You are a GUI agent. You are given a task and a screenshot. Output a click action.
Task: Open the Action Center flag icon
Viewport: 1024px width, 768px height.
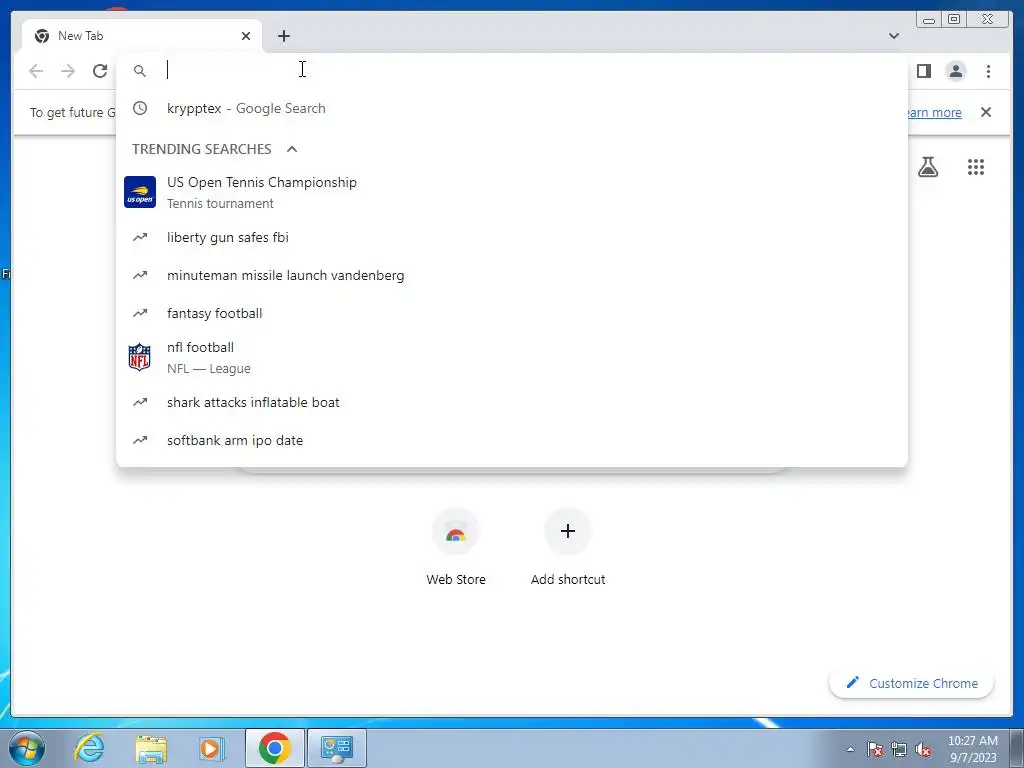(875, 749)
